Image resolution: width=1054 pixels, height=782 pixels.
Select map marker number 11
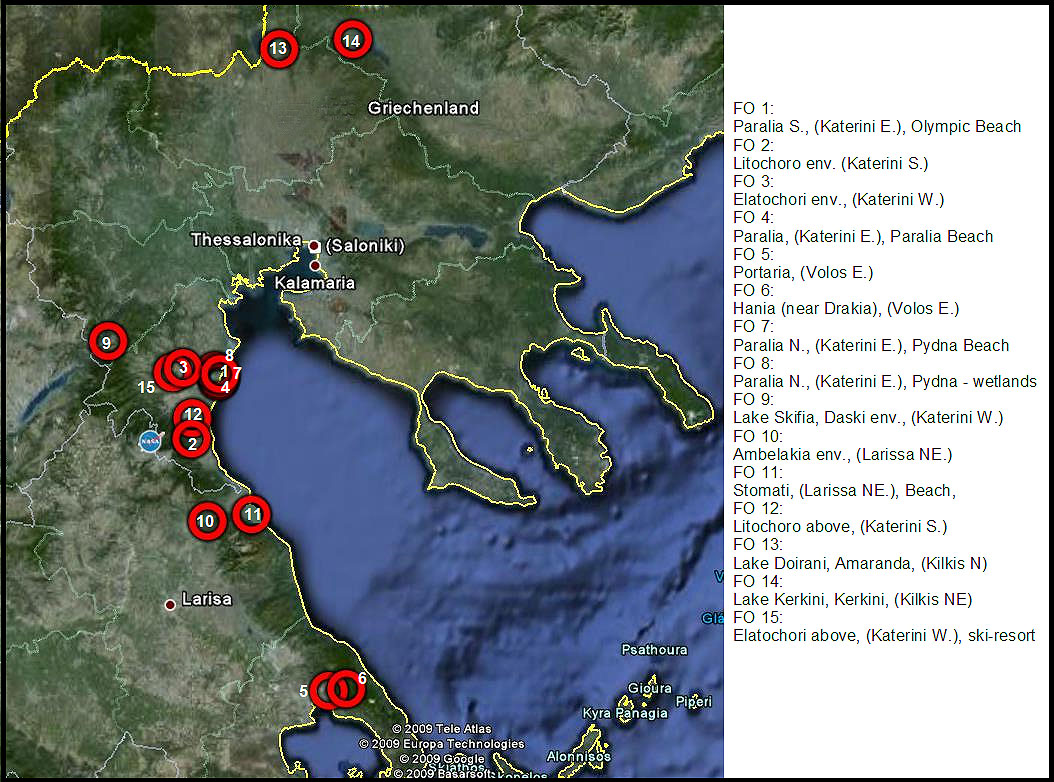tap(252, 515)
